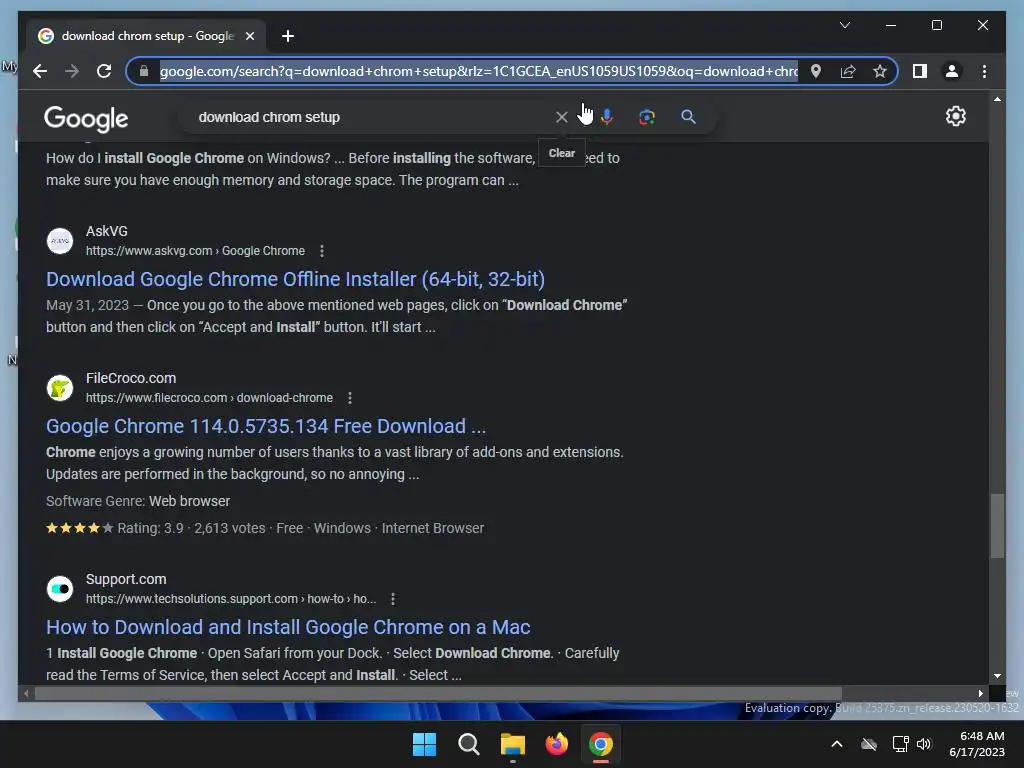Click the Support.com site favicon
This screenshot has width=1024, height=768.
click(x=60, y=589)
